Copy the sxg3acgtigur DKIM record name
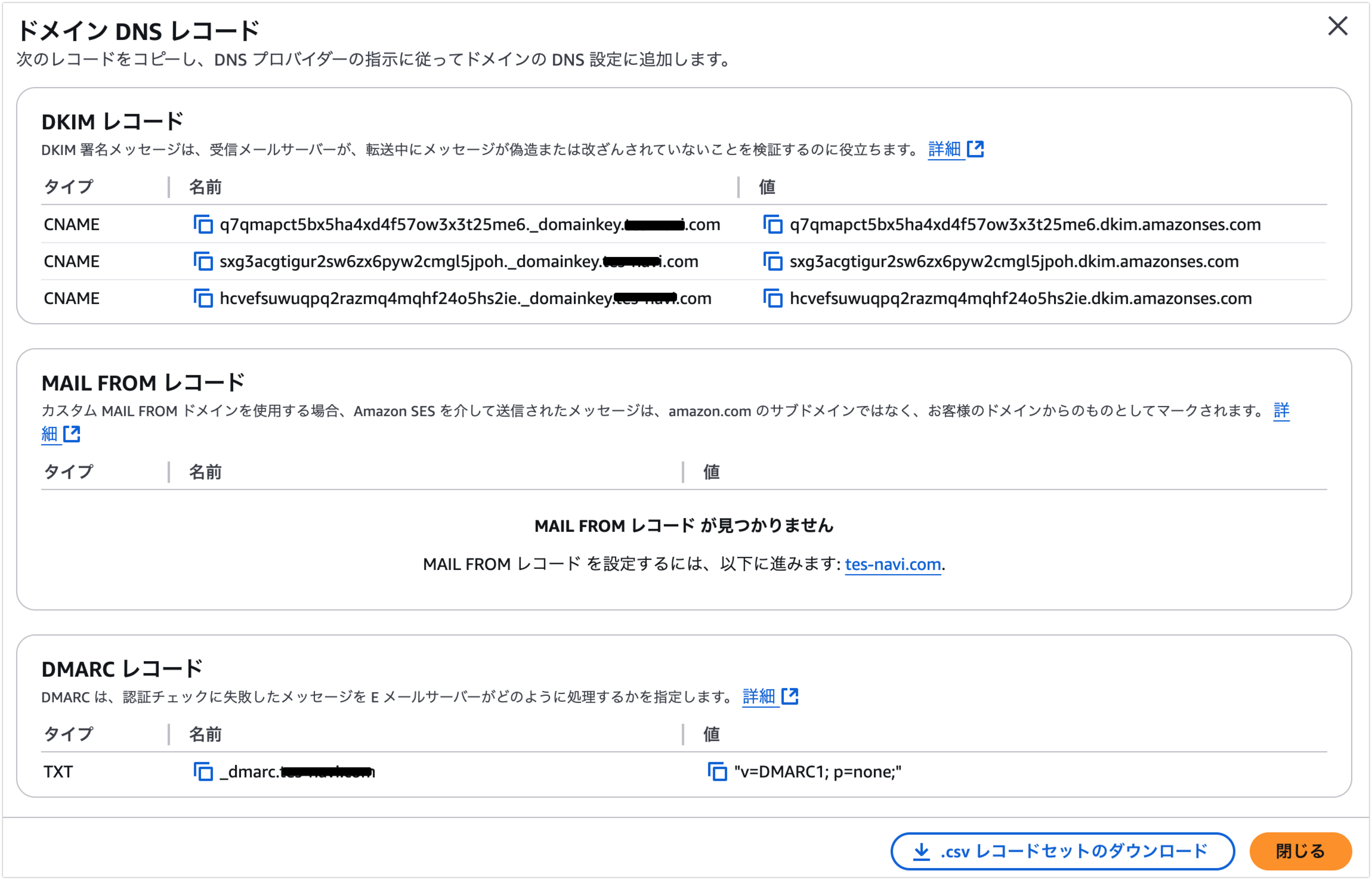The height and width of the screenshot is (880, 1372). (203, 262)
